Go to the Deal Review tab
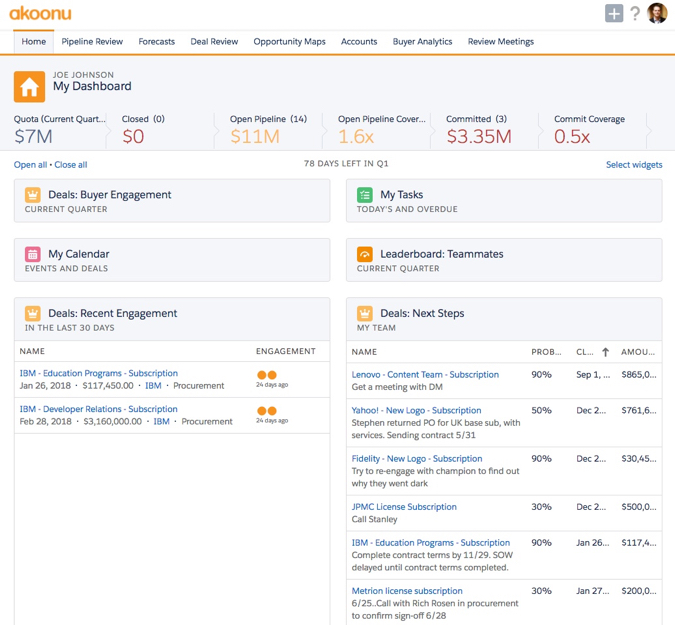The height and width of the screenshot is (625, 675). pyautogui.click(x=214, y=42)
